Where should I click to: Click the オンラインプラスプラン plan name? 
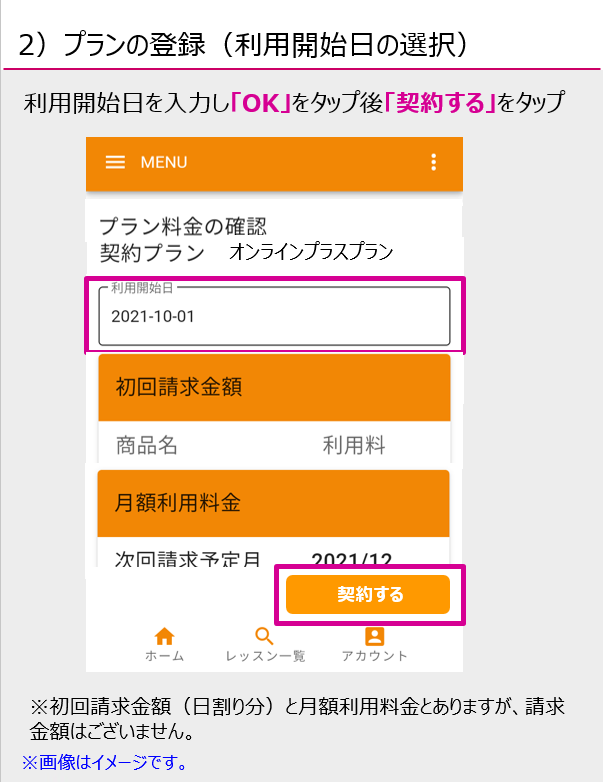(311, 252)
